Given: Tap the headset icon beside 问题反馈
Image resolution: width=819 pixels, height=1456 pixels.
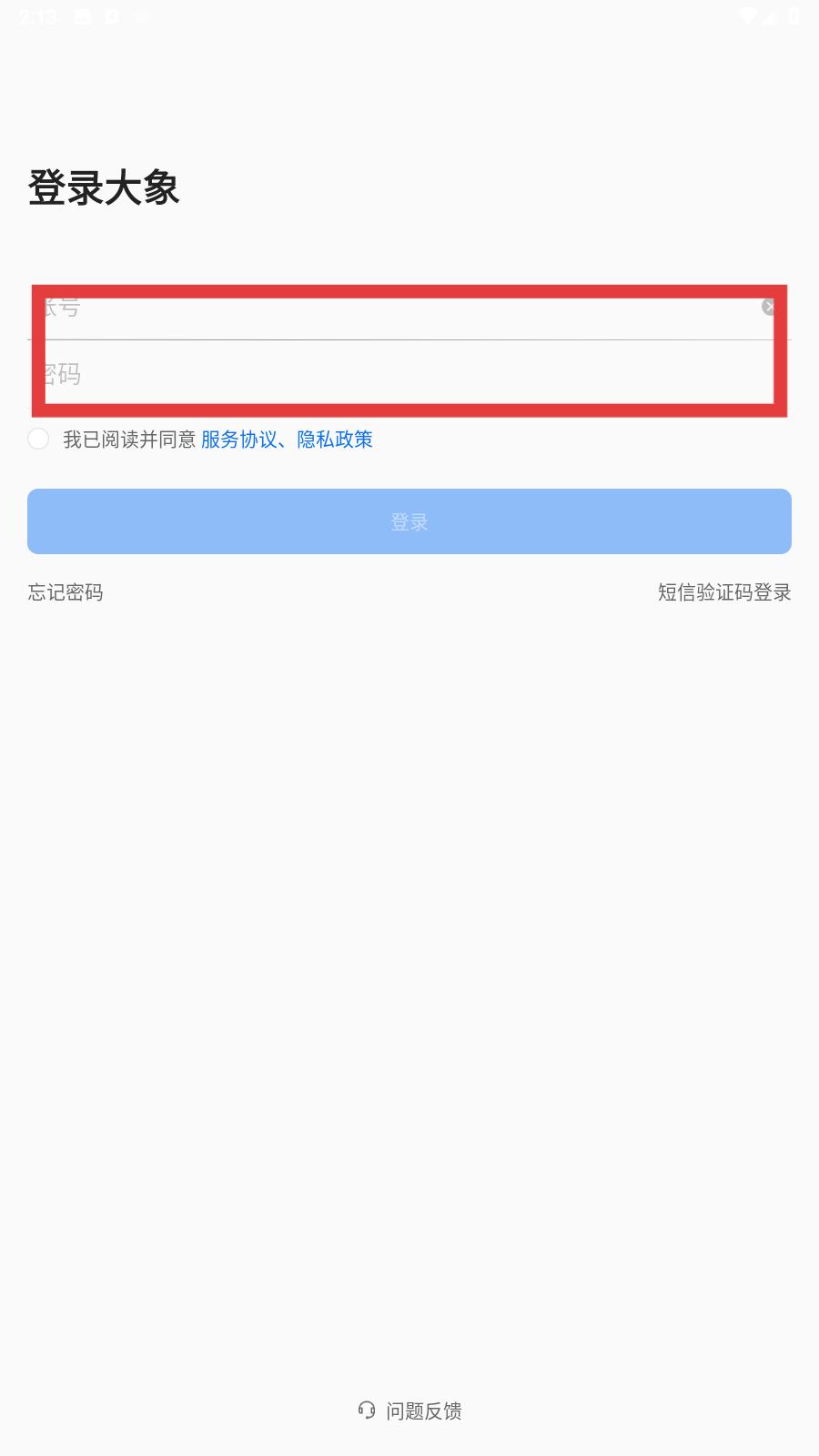Looking at the screenshot, I should (367, 1410).
